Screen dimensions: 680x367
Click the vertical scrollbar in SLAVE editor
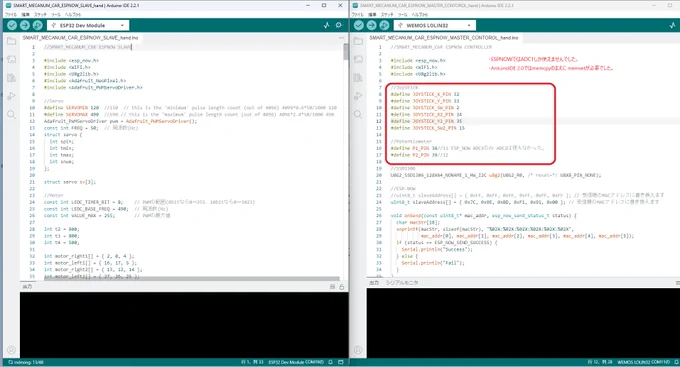coord(346,52)
